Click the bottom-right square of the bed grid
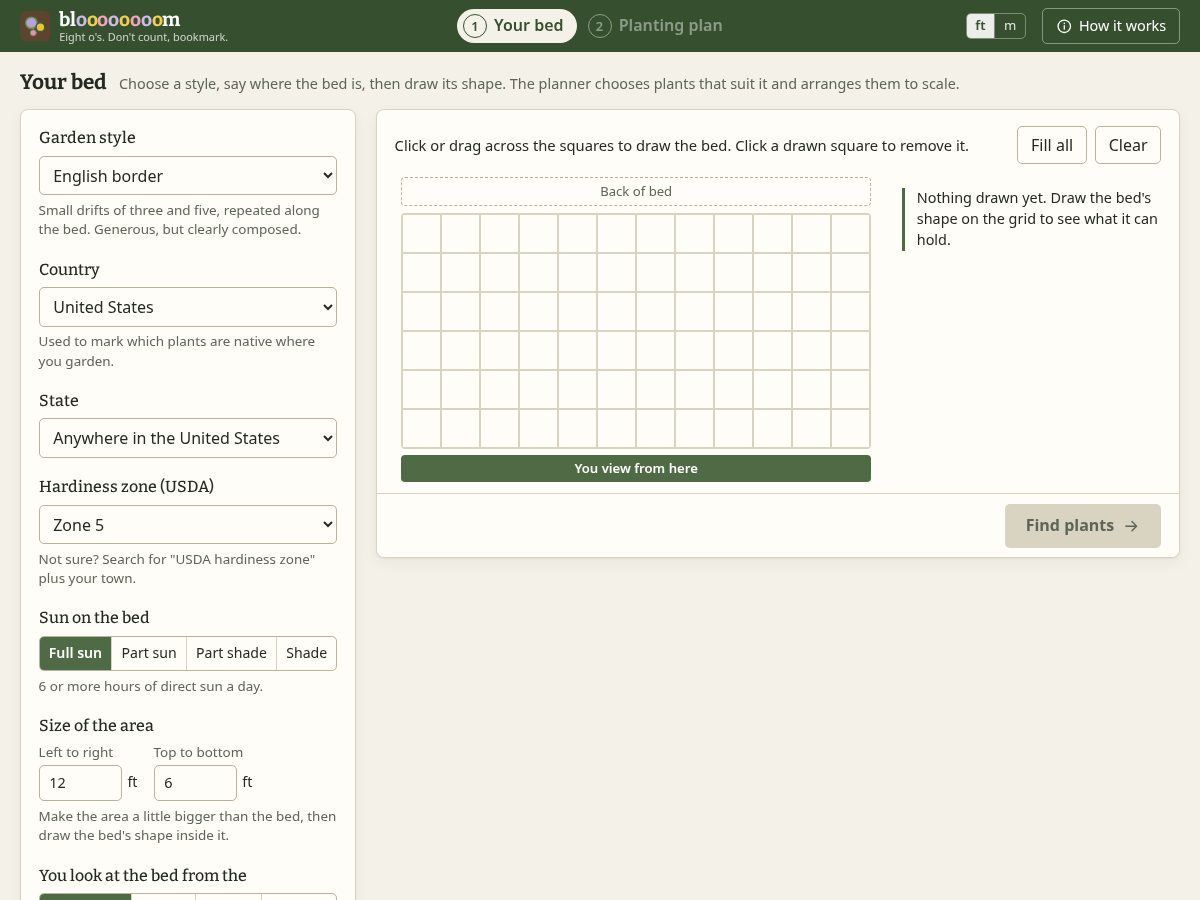The width and height of the screenshot is (1200, 900). click(x=850, y=428)
